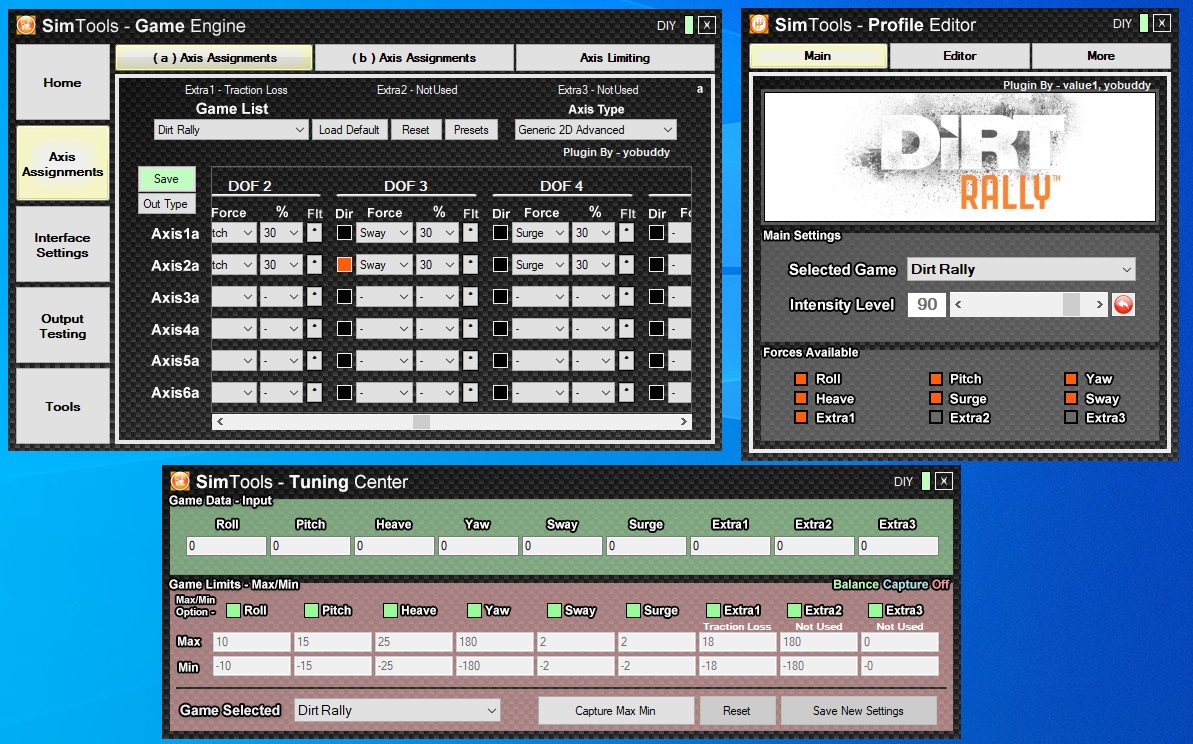
Task: Click the axis table scrollbar left arrow
Action: coord(220,421)
